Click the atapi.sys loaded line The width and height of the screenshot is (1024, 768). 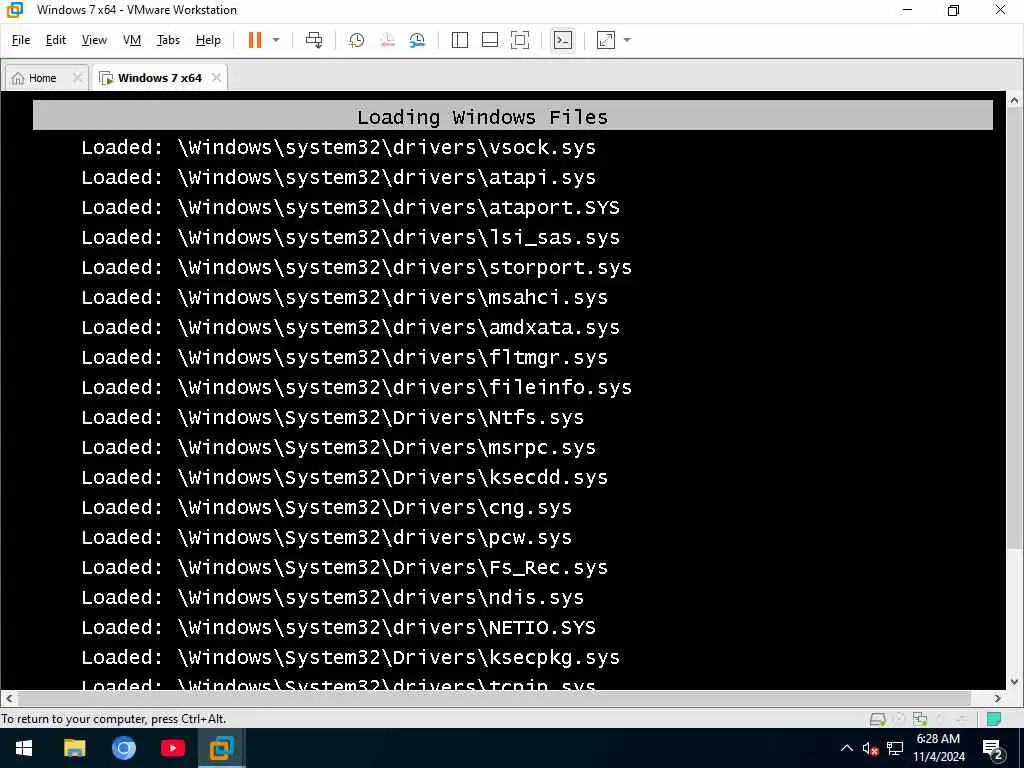point(338,177)
